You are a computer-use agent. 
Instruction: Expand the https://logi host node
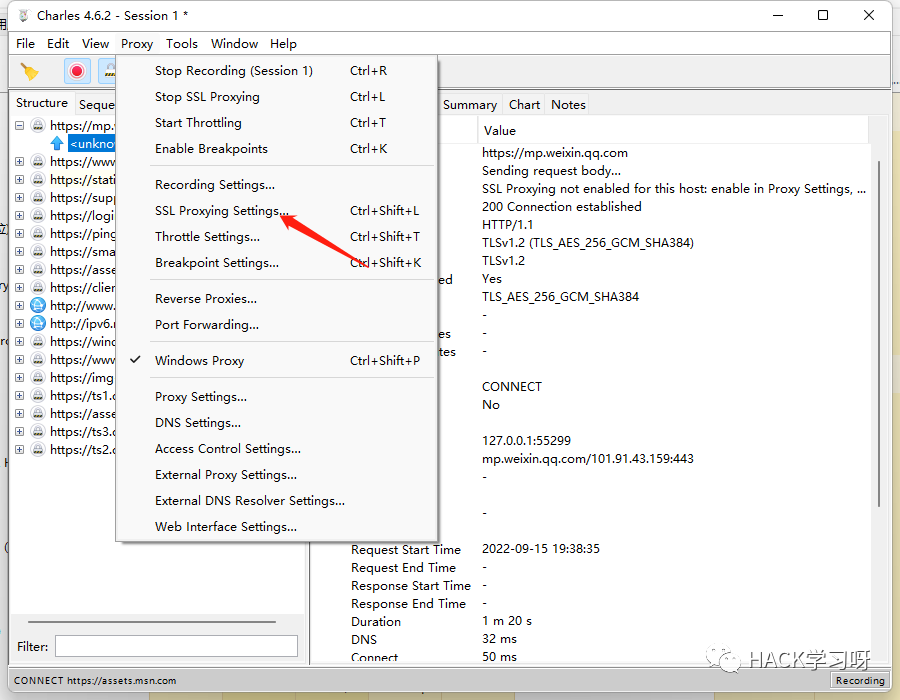(20, 215)
